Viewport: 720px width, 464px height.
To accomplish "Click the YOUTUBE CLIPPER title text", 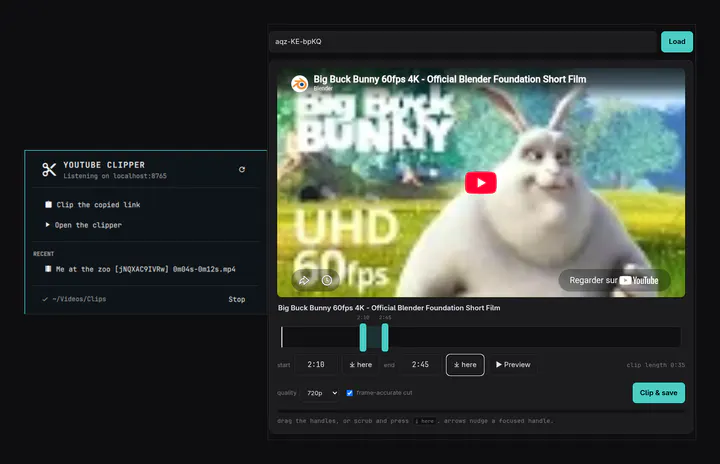I will coord(104,165).
